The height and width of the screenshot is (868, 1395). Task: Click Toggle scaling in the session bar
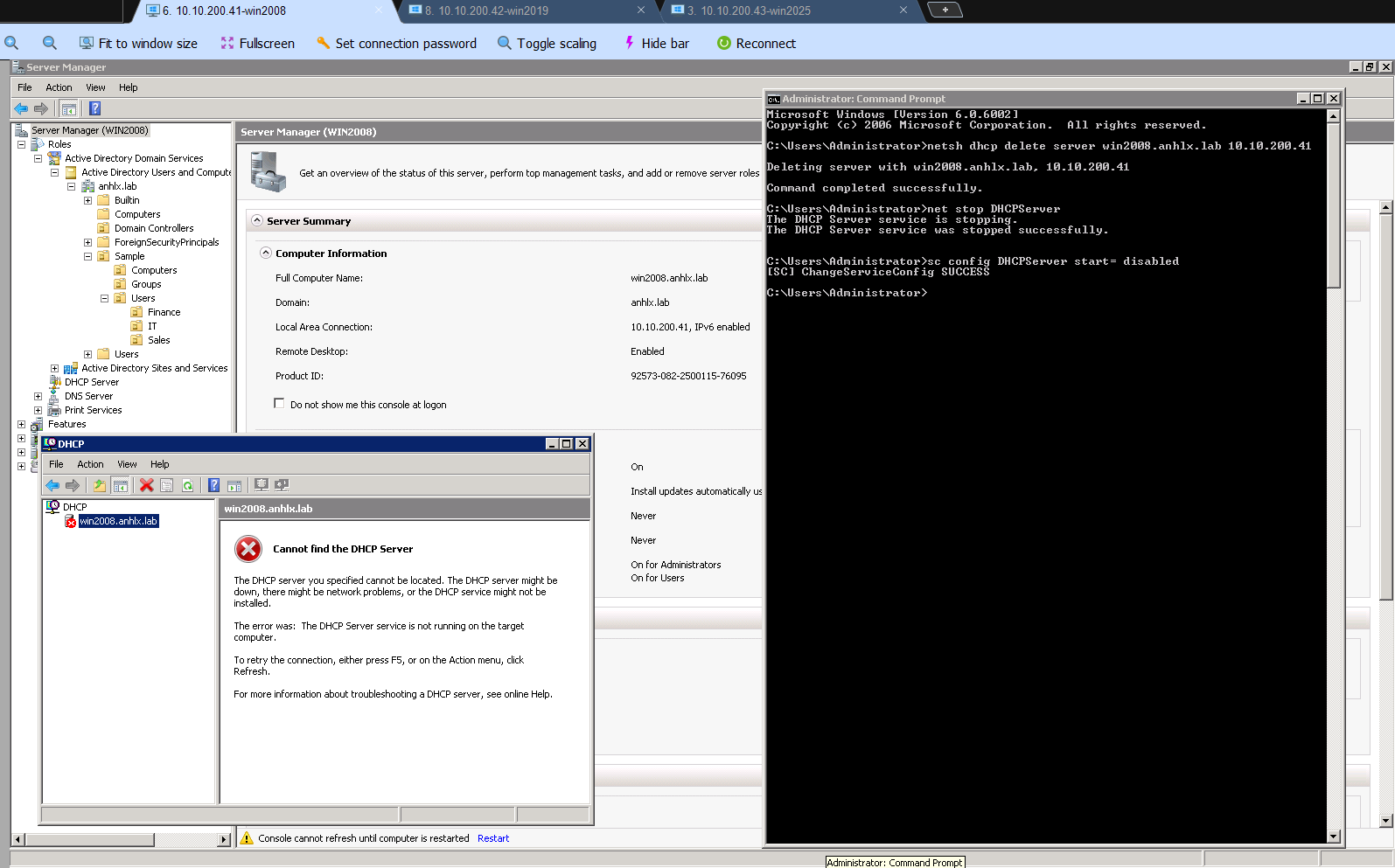(548, 43)
